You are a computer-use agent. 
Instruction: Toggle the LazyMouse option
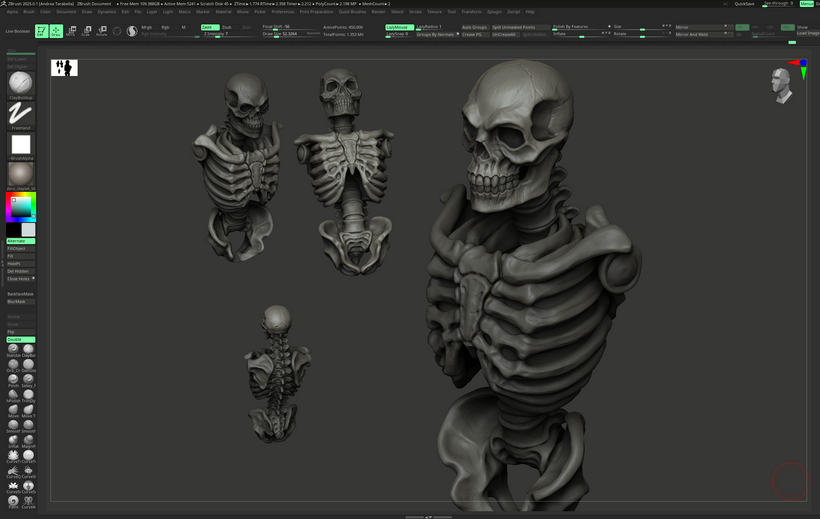point(398,27)
